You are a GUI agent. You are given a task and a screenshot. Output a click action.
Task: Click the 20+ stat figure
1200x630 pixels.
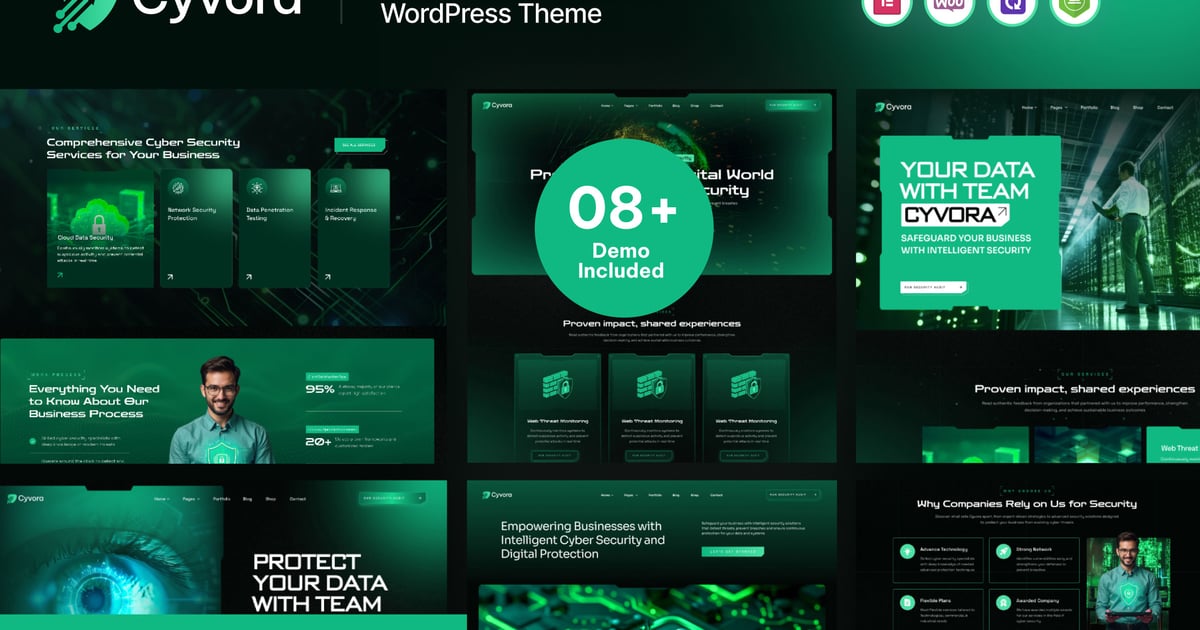[319, 441]
